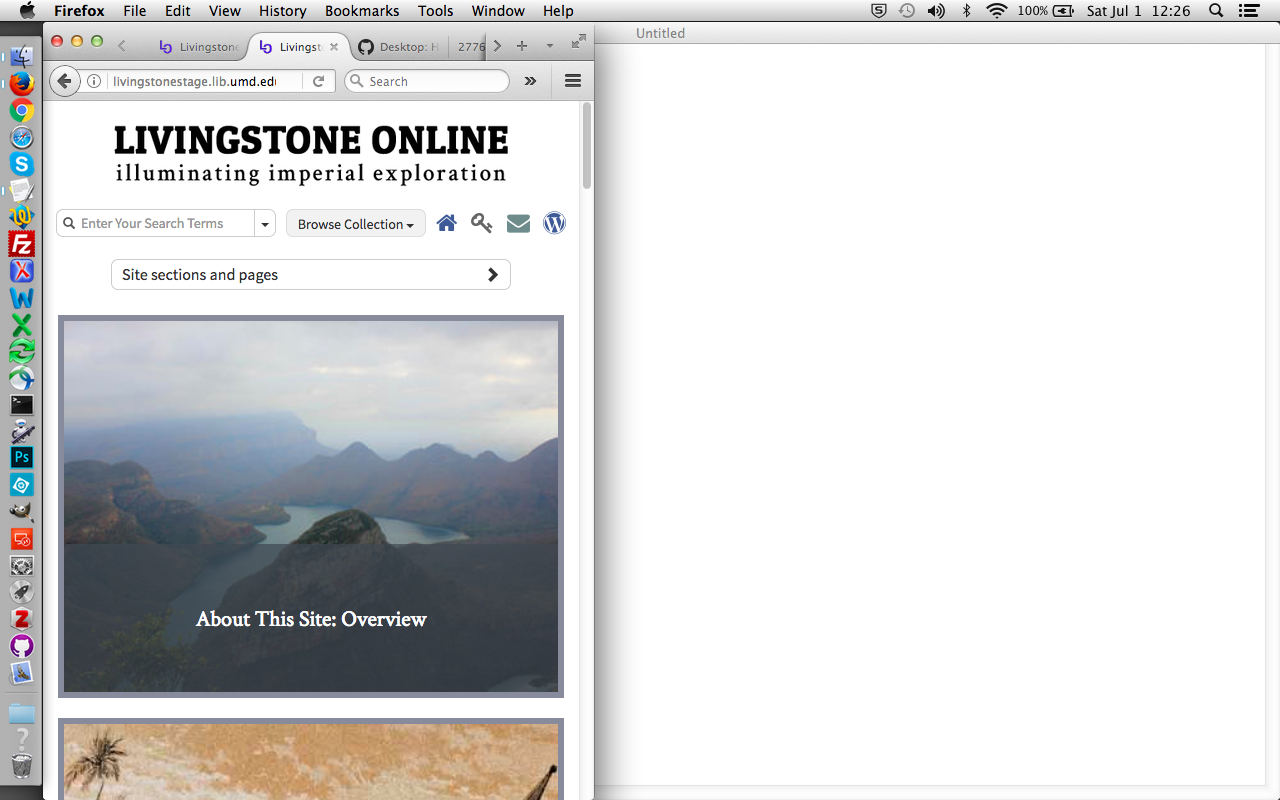
Task: Open Notification Center list icon
Action: click(x=1248, y=11)
